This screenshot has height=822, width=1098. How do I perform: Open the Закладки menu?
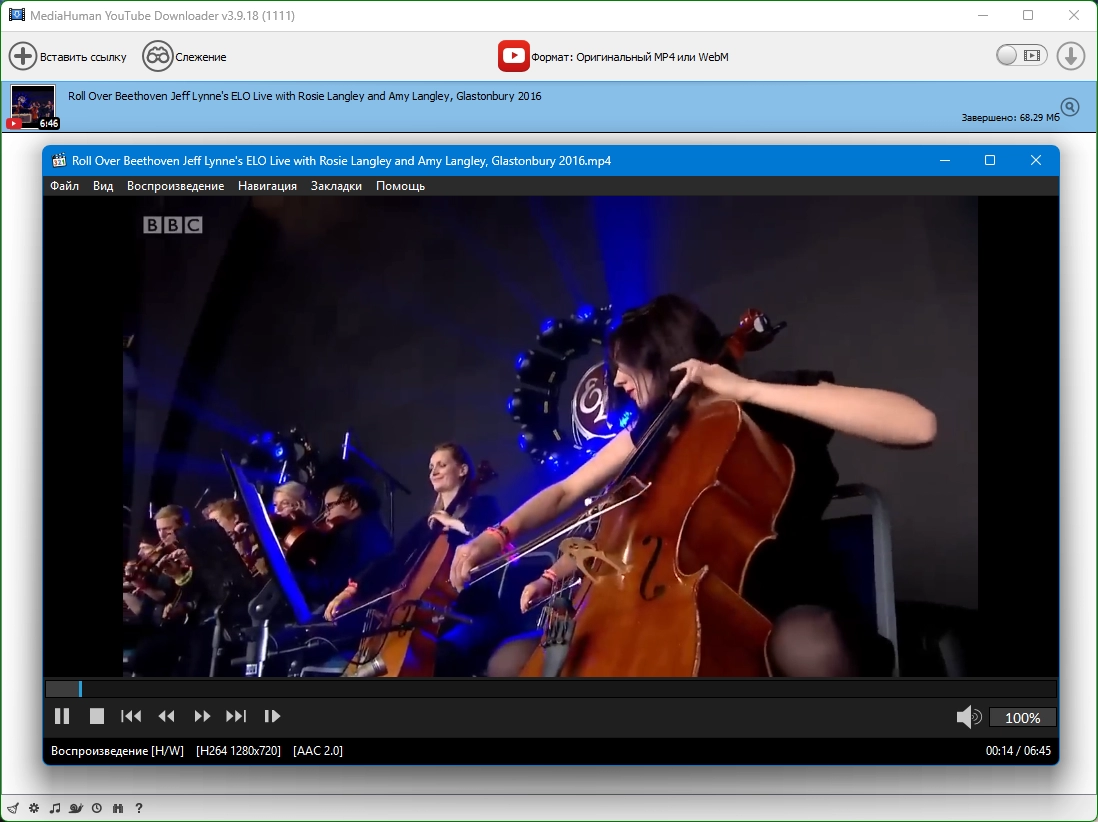336,186
